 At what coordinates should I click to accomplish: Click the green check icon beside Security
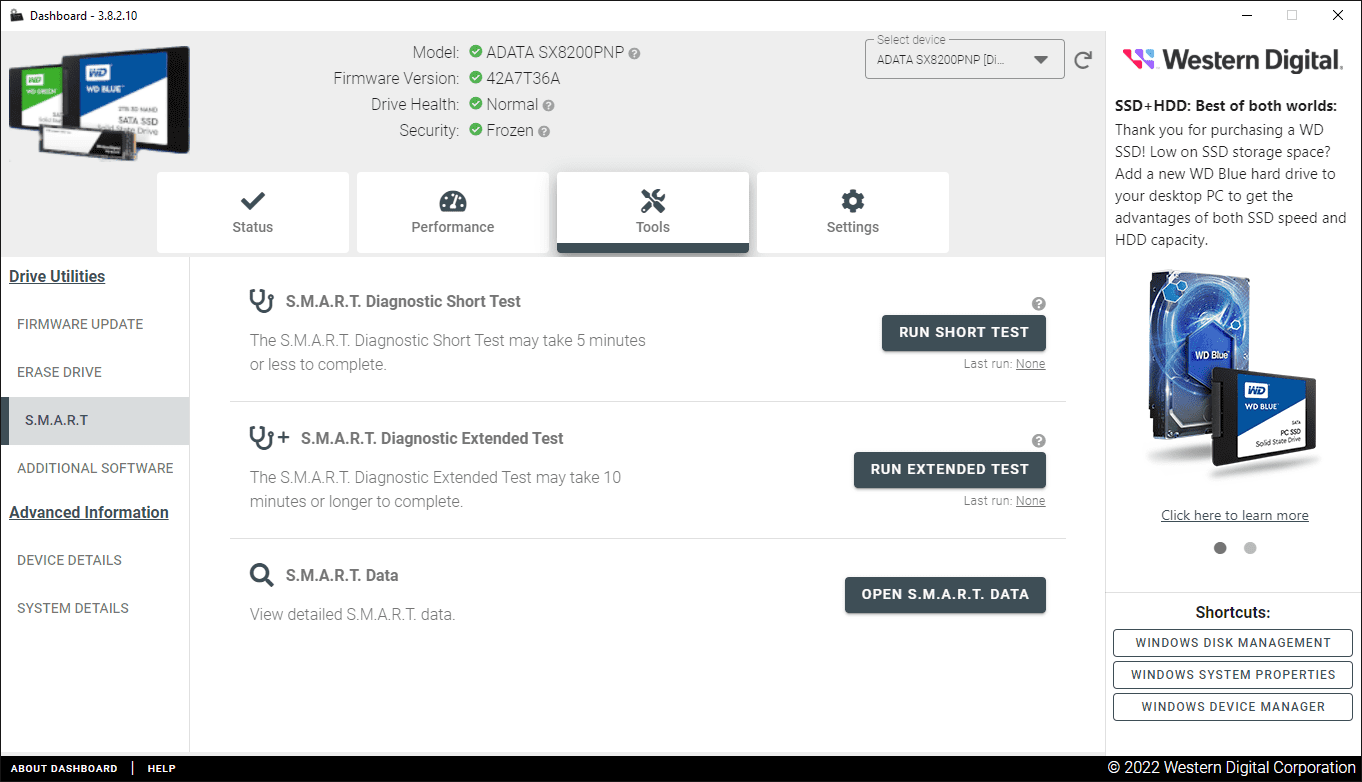(x=476, y=130)
